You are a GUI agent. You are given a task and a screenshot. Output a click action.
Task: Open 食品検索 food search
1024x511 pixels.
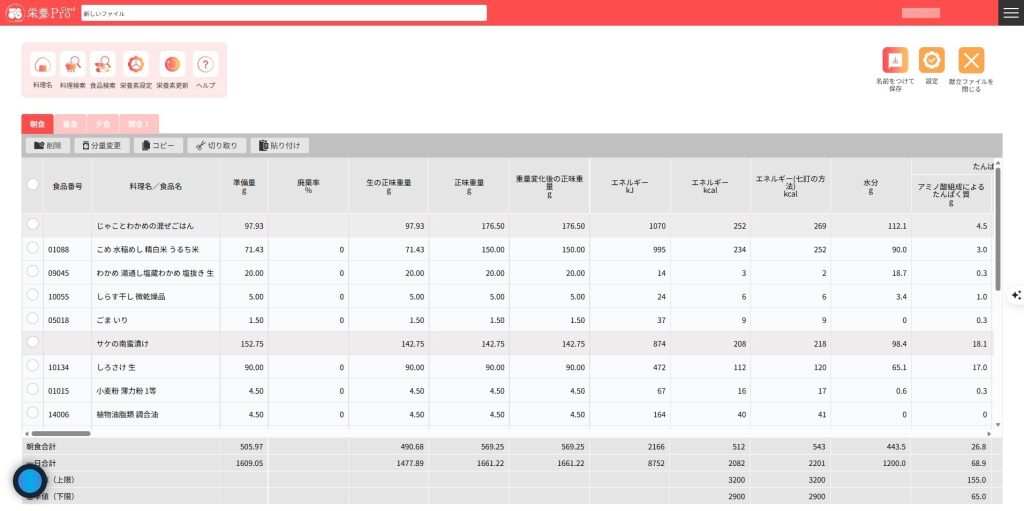[103, 66]
